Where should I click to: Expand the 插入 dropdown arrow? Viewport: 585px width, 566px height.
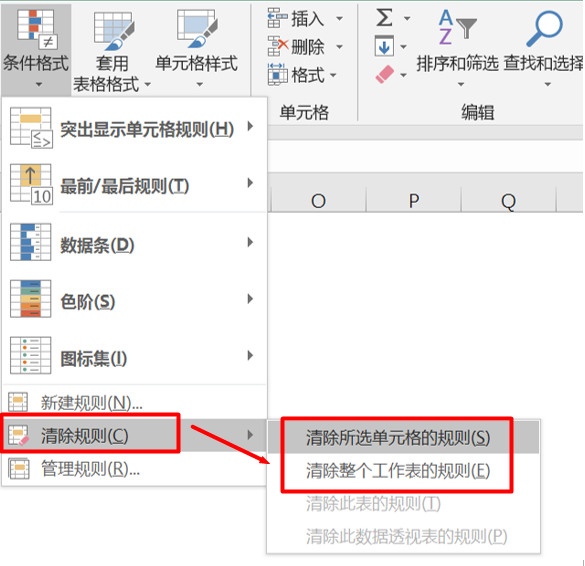[340, 18]
